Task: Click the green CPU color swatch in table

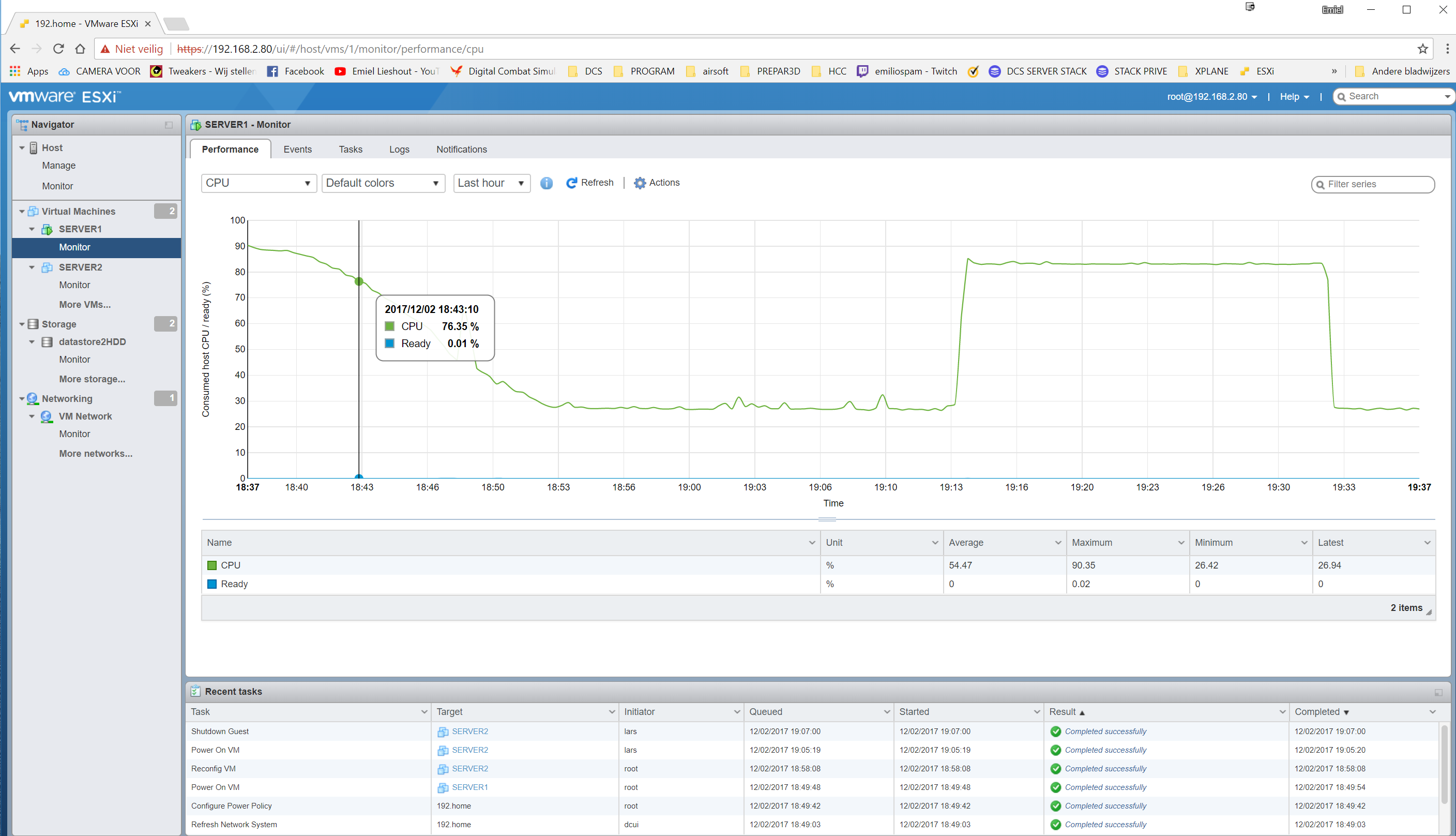Action: 211,565
